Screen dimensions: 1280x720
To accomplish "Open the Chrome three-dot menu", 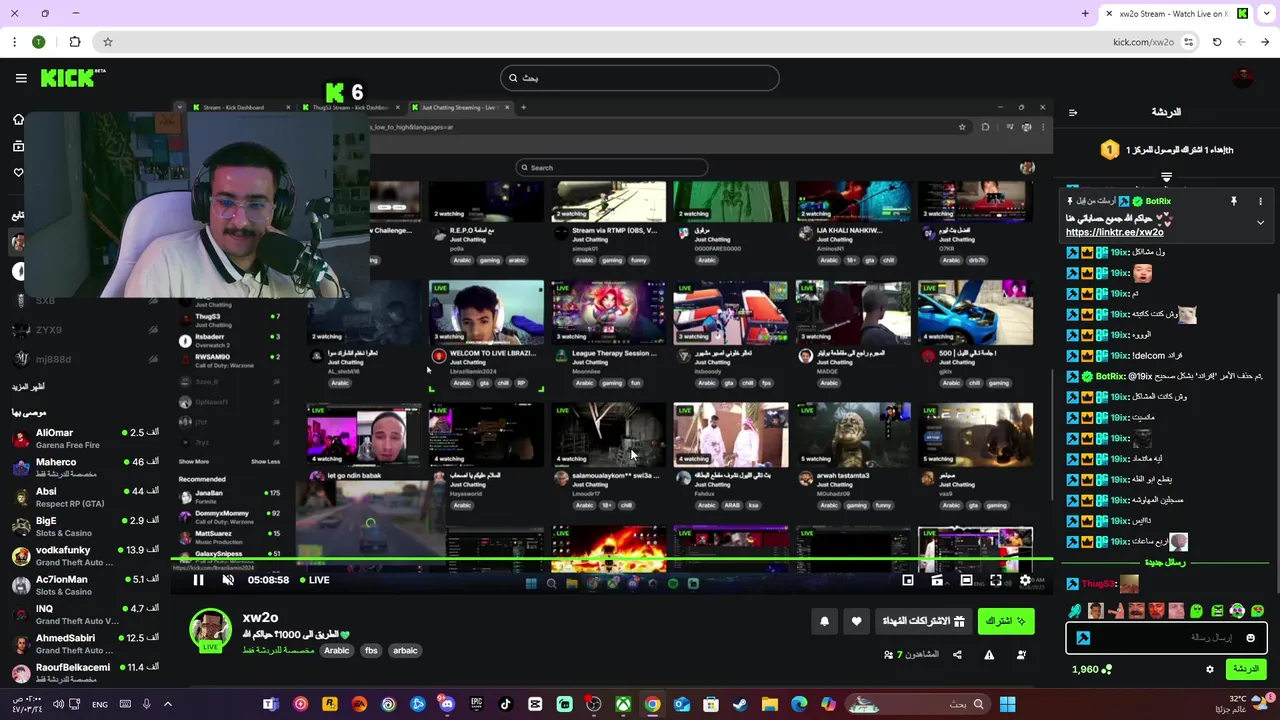I will point(14,42).
